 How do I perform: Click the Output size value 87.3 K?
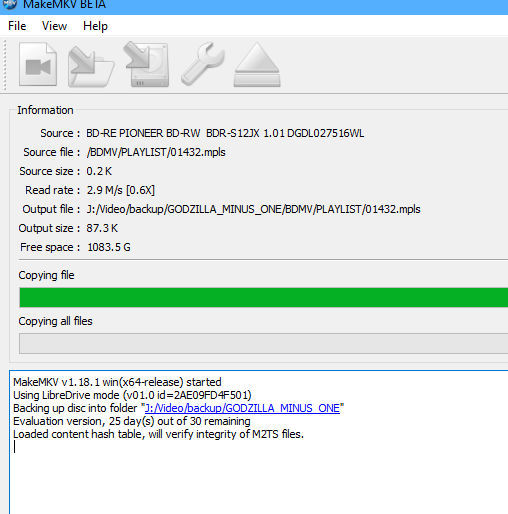tap(102, 228)
